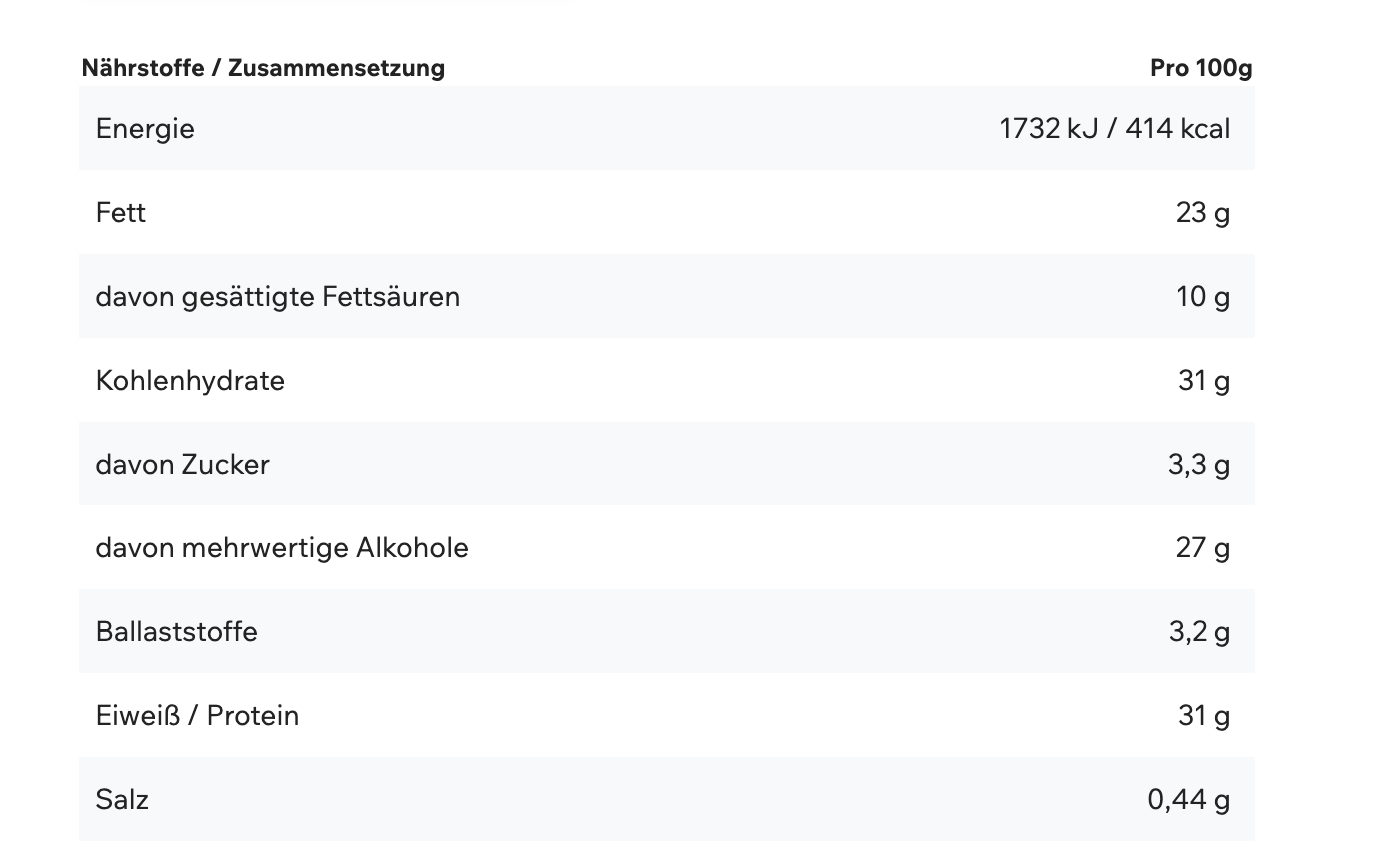Screen dimensions: 1376x856
Task: Click the 23 g fat value
Action: click(x=1203, y=213)
